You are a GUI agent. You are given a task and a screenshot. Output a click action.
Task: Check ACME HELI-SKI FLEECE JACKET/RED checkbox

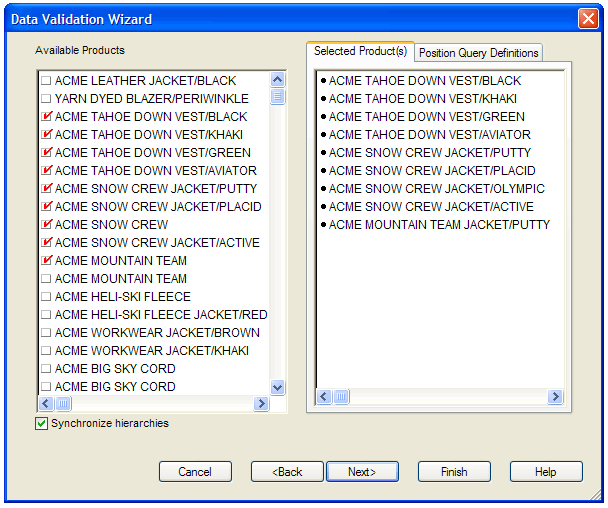(x=46, y=314)
